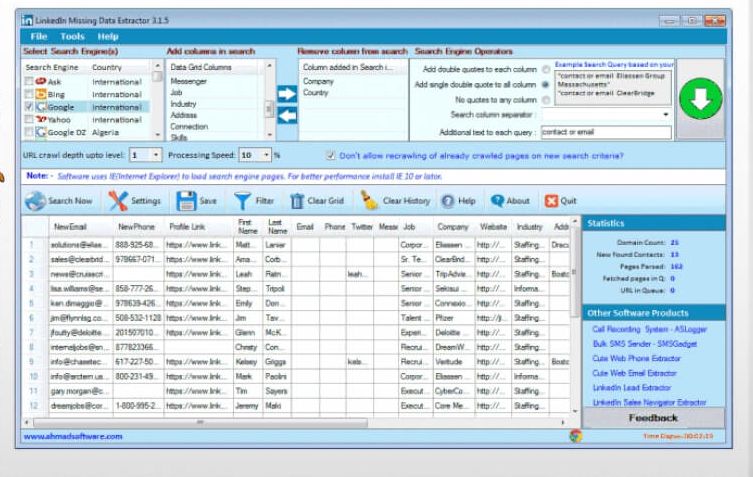Click the Google DZ engine icon
The image size is (753, 477).
[41, 132]
